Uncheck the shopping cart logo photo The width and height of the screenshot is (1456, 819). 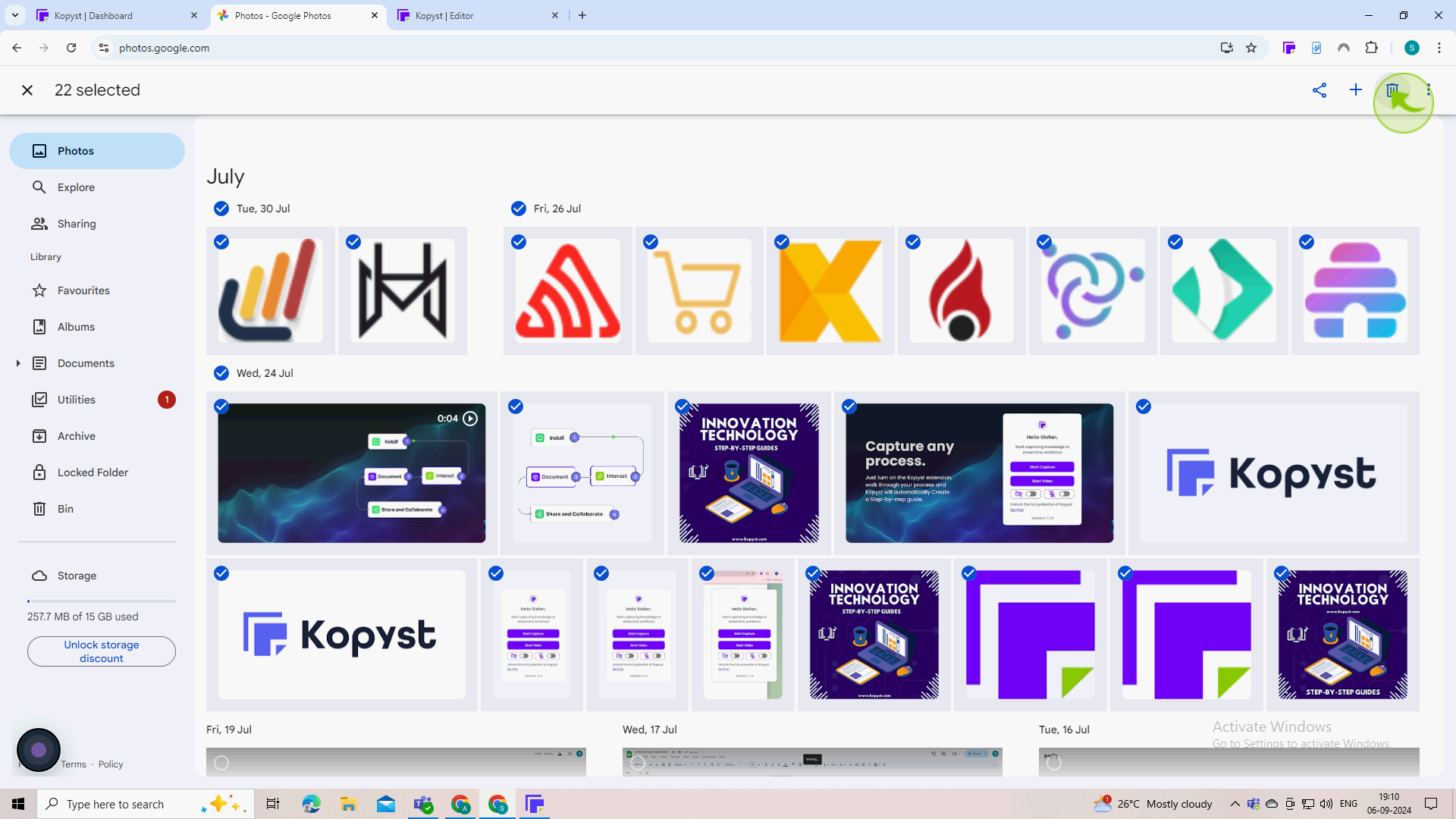click(x=651, y=242)
